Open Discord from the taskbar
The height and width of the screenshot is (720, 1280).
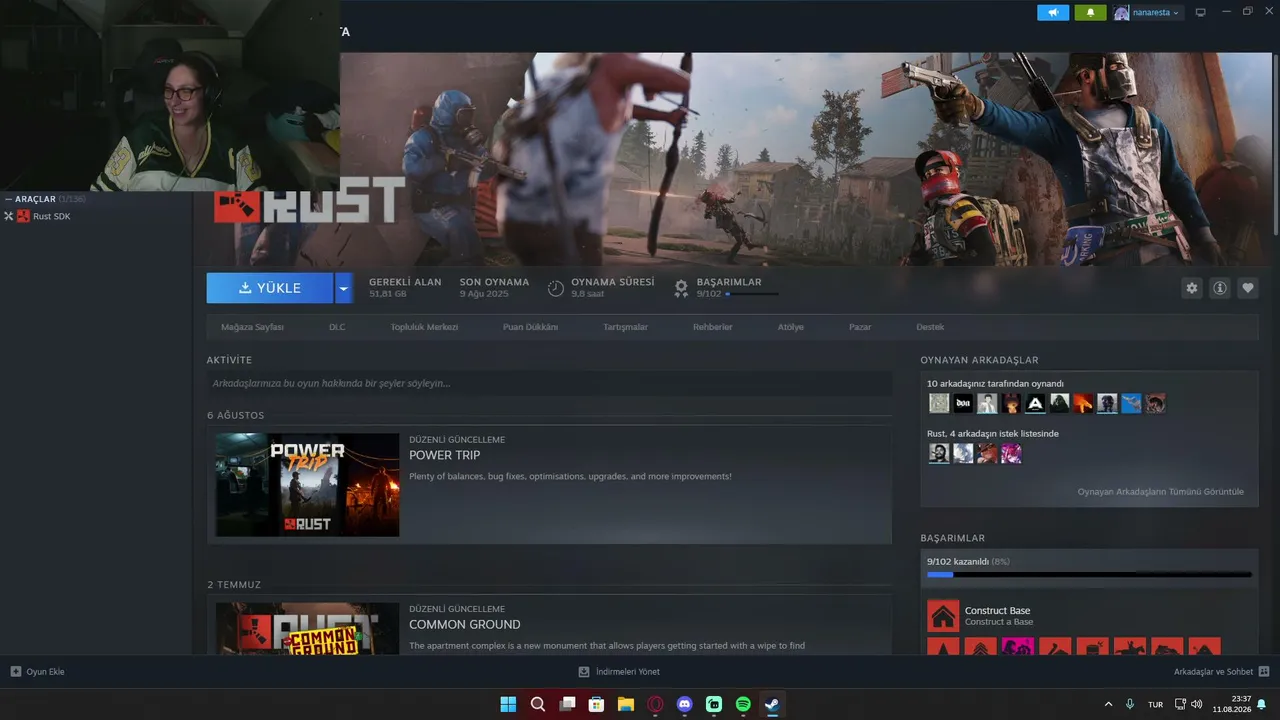tap(684, 704)
